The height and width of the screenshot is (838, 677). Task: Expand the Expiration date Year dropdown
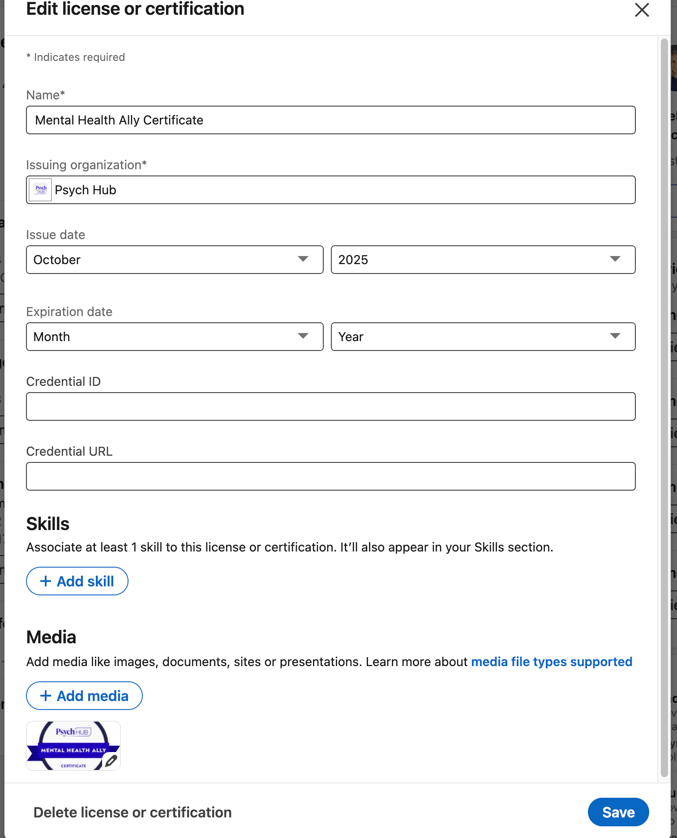coord(482,337)
